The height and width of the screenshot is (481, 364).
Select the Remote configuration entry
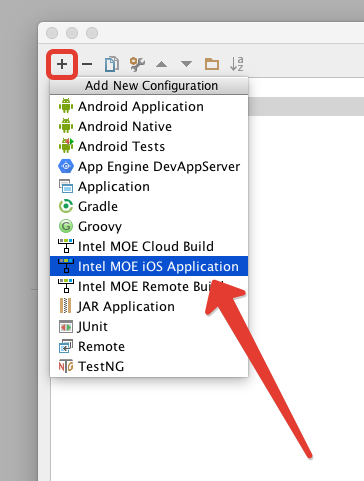[149, 346]
